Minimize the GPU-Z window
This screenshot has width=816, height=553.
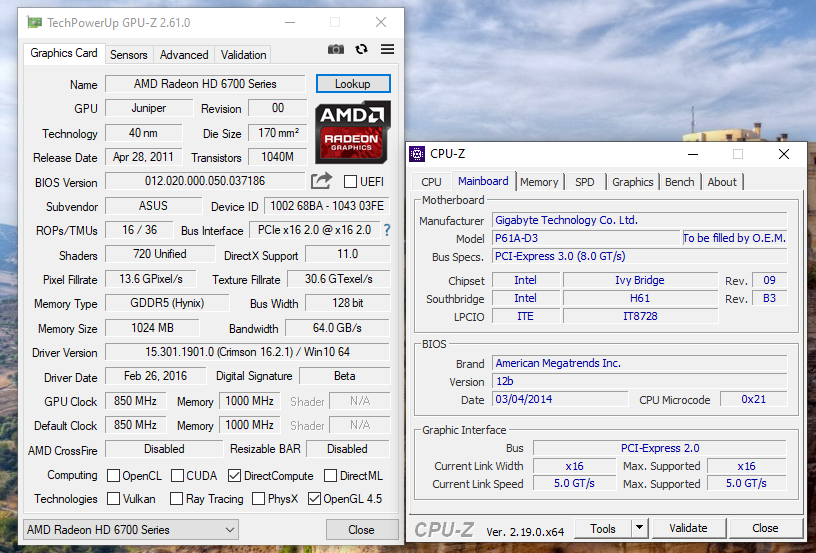click(x=290, y=22)
